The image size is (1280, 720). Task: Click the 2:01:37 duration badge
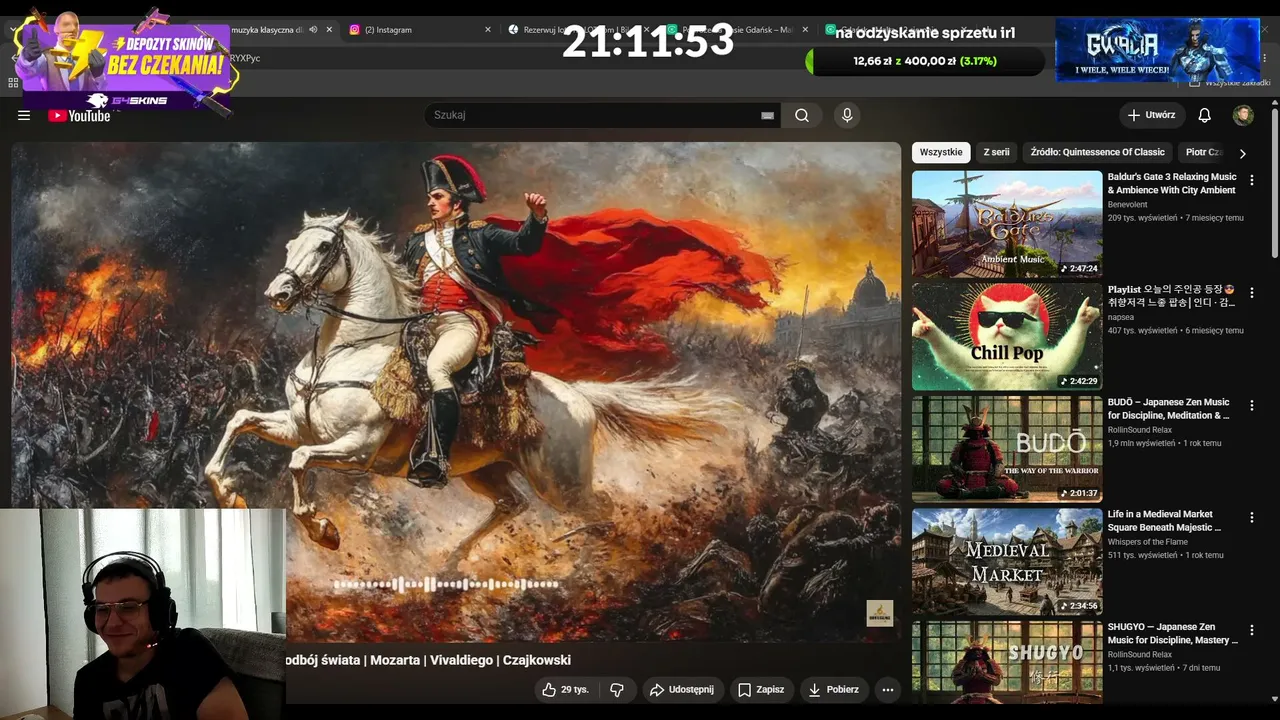coord(1079,493)
